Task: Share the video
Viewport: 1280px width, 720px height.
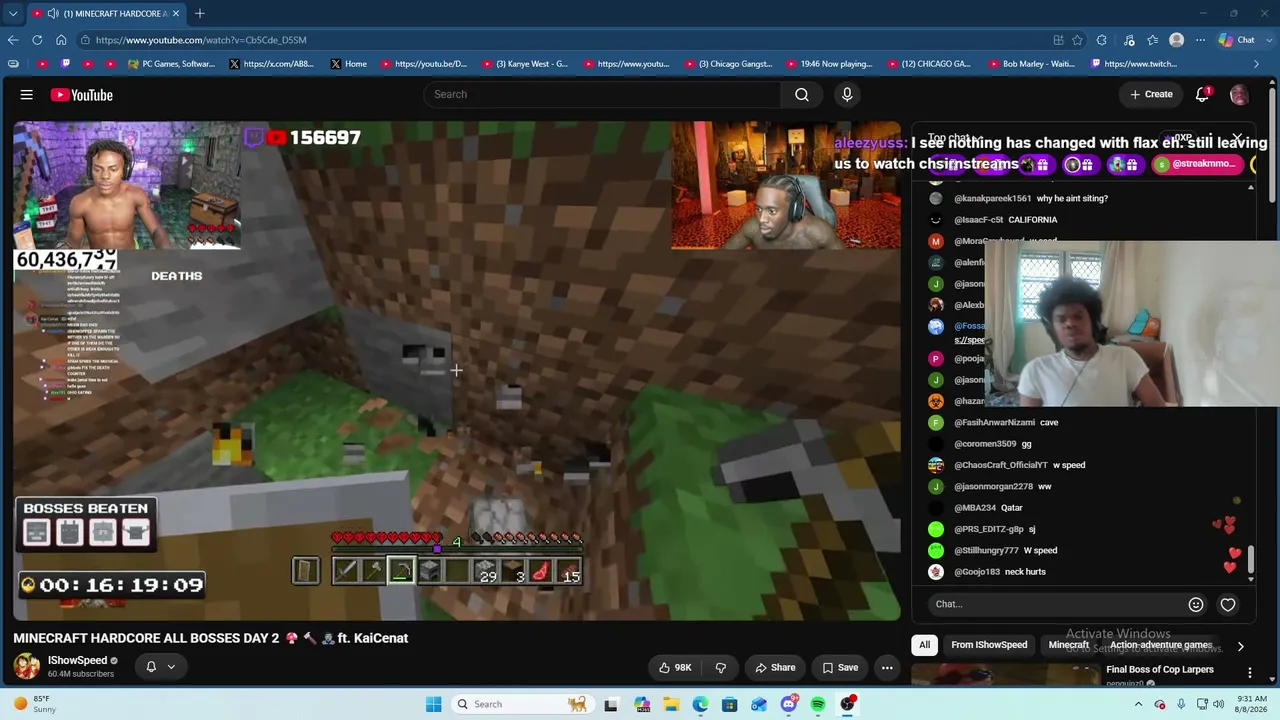Action: click(x=775, y=667)
